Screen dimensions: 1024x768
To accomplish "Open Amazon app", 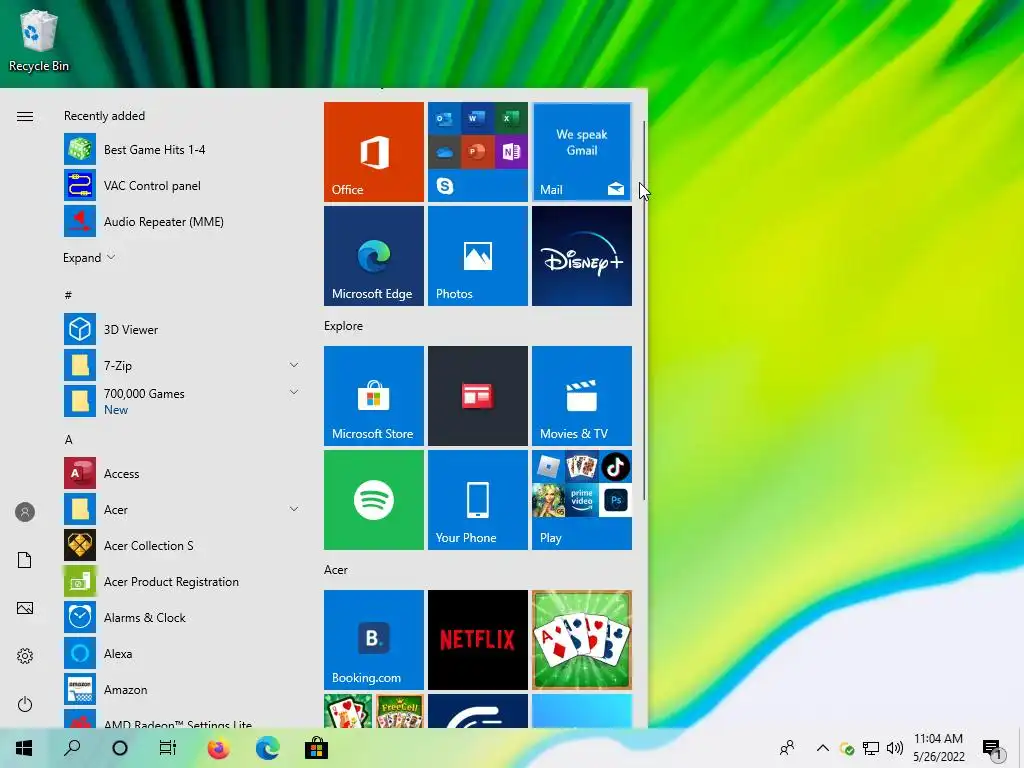I will tap(183, 690).
